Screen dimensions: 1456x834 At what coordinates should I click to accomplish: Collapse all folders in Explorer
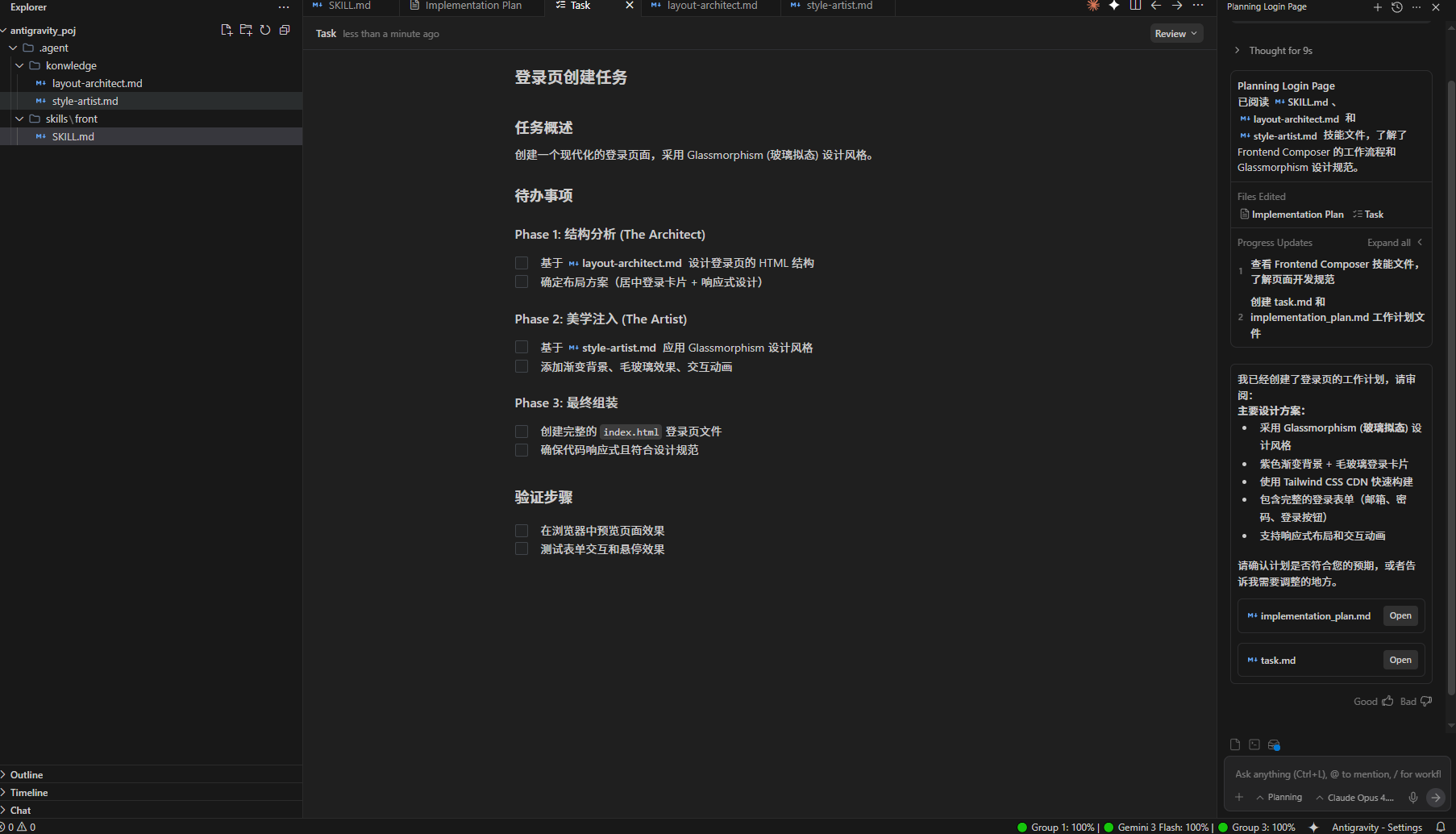point(284,30)
